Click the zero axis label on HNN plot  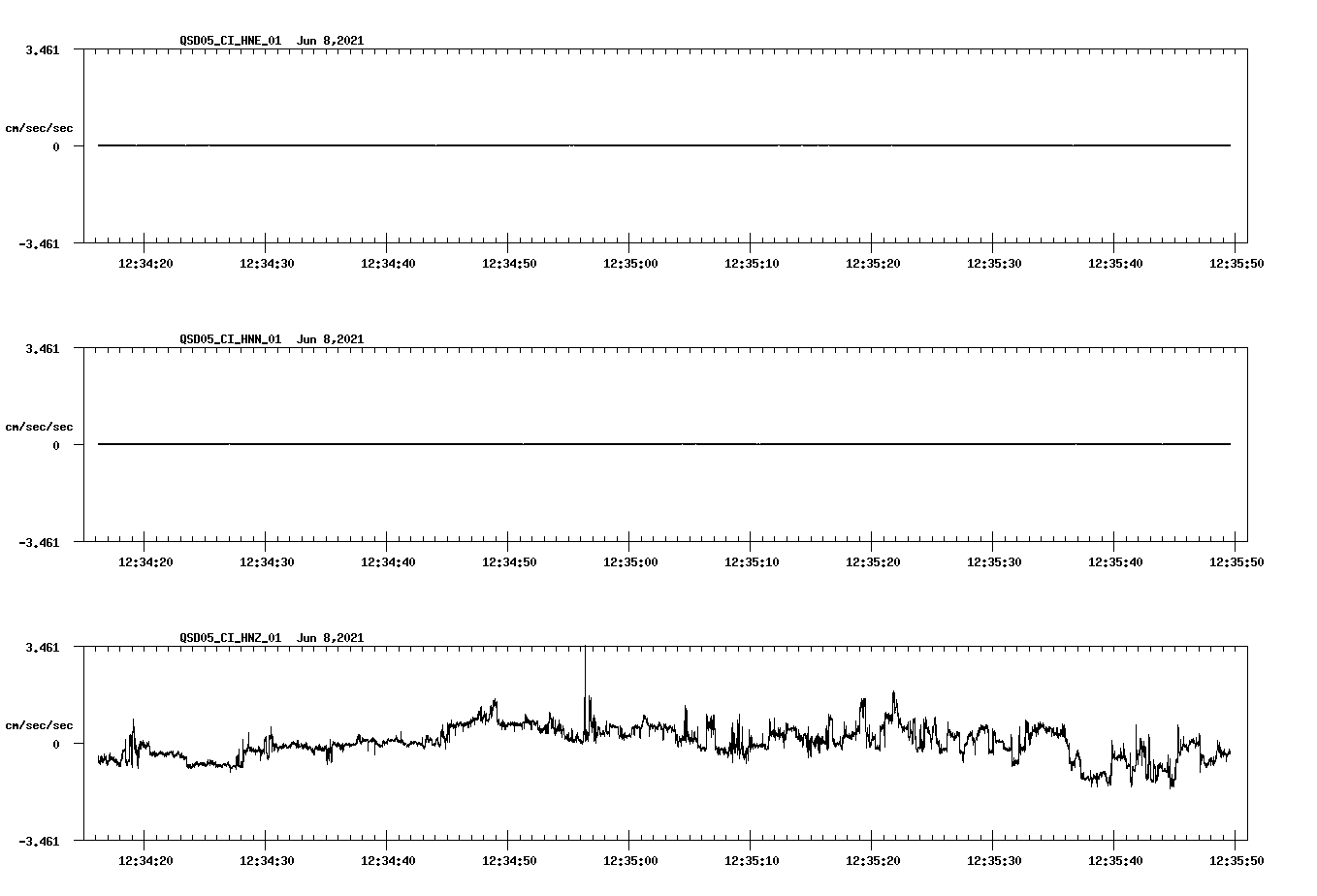56,446
